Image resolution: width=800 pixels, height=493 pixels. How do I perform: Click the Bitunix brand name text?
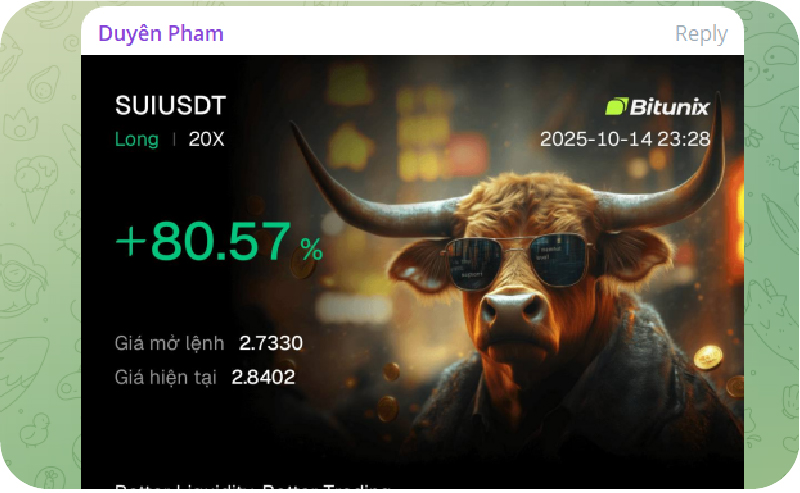tap(669, 107)
